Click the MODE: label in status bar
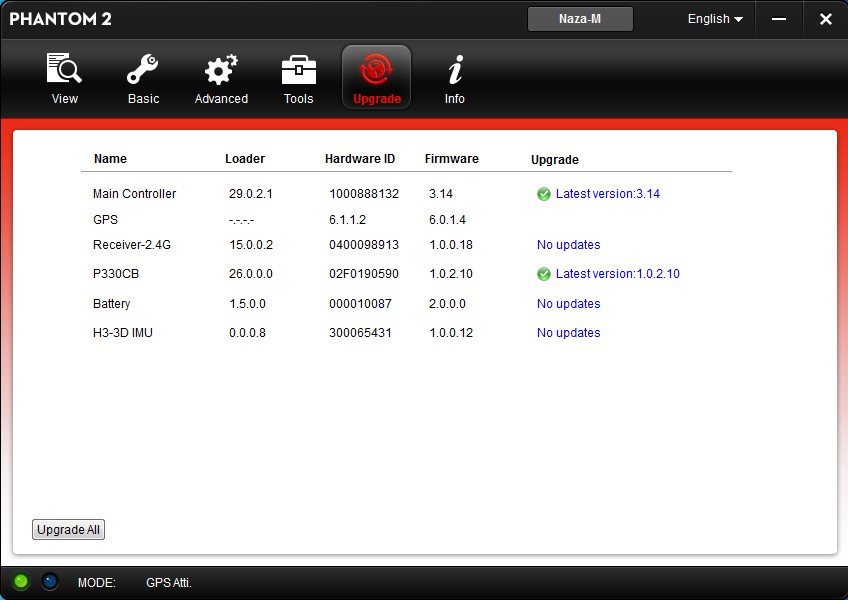The height and width of the screenshot is (600, 848). coord(97,583)
